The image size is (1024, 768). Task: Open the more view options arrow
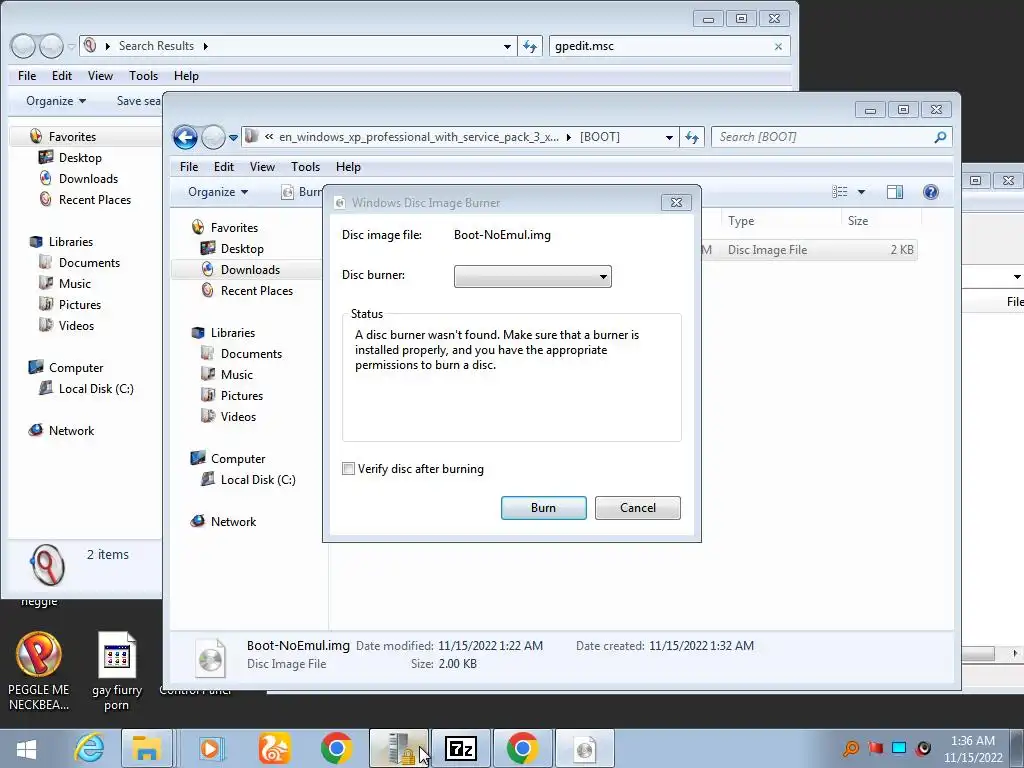coord(861,192)
